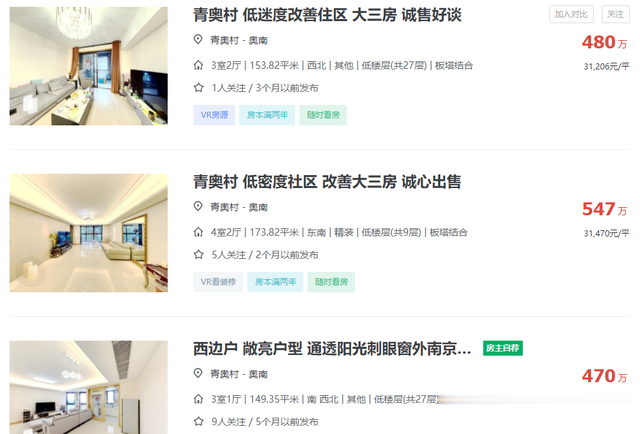Open the third listing's photo thumbnail
Viewport: 640px width, 434px height.
coord(89,387)
